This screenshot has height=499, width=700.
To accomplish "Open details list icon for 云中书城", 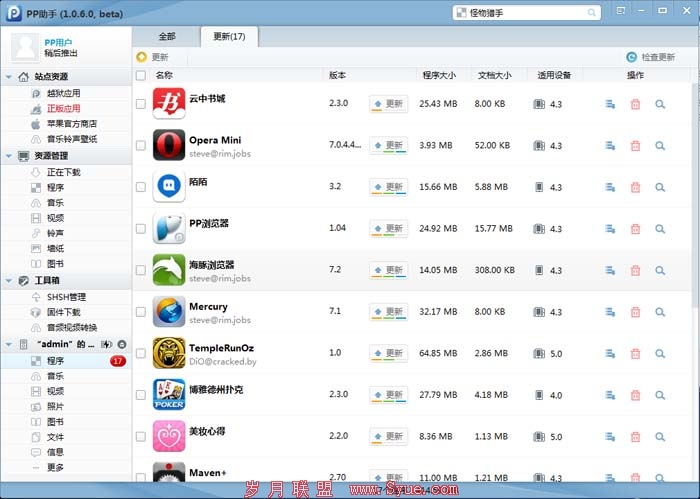I will pyautogui.click(x=610, y=104).
